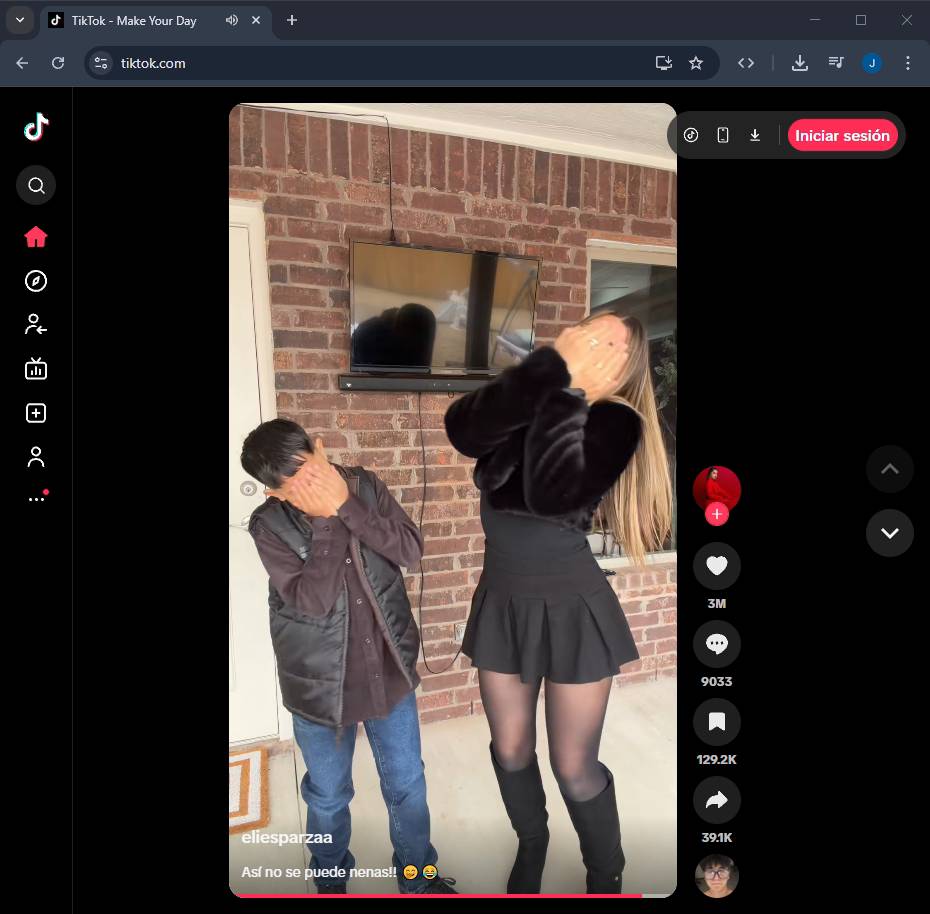Go to next video with down chevron

pyautogui.click(x=889, y=533)
